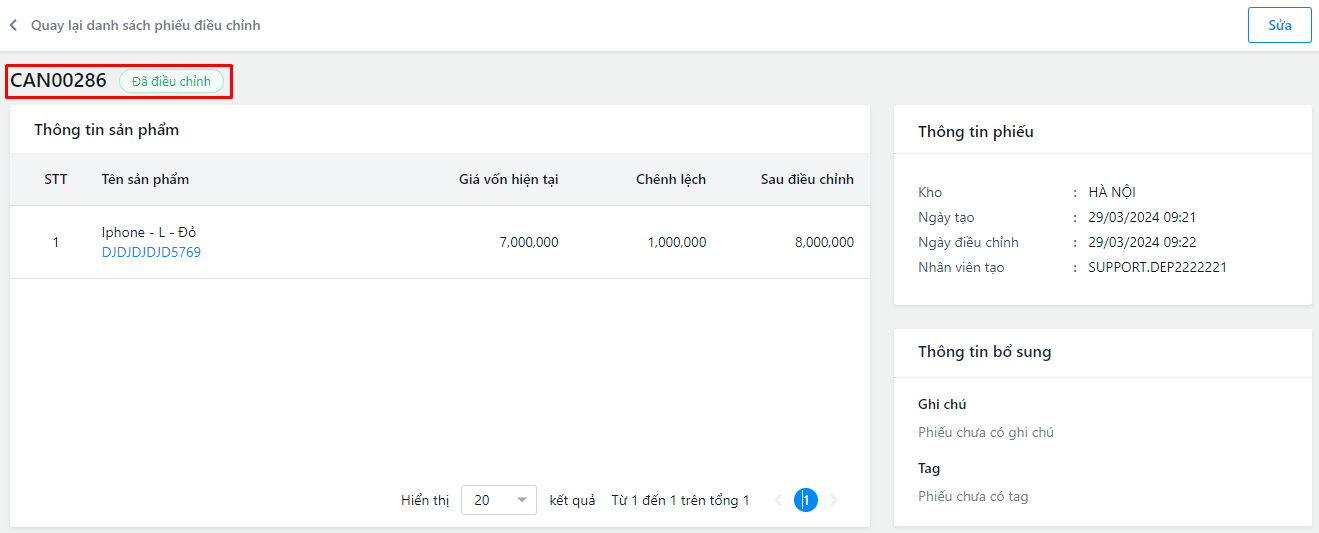Click the adjusted value 8,000,000
1319x533 pixels.
click(x=825, y=242)
